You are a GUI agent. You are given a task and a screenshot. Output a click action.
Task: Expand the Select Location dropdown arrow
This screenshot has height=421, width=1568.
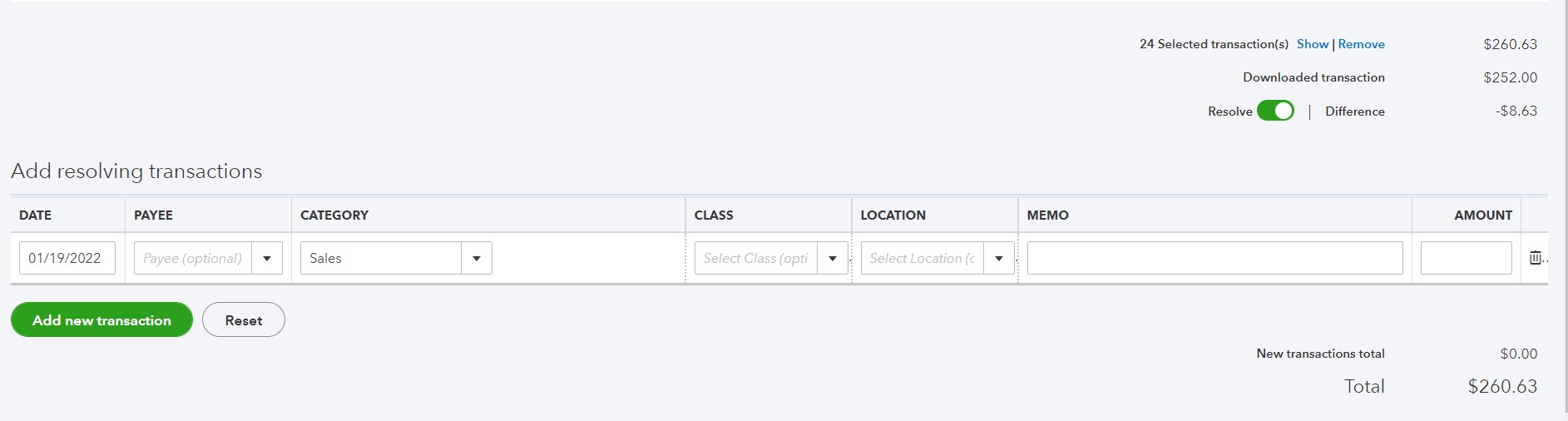tap(999, 258)
